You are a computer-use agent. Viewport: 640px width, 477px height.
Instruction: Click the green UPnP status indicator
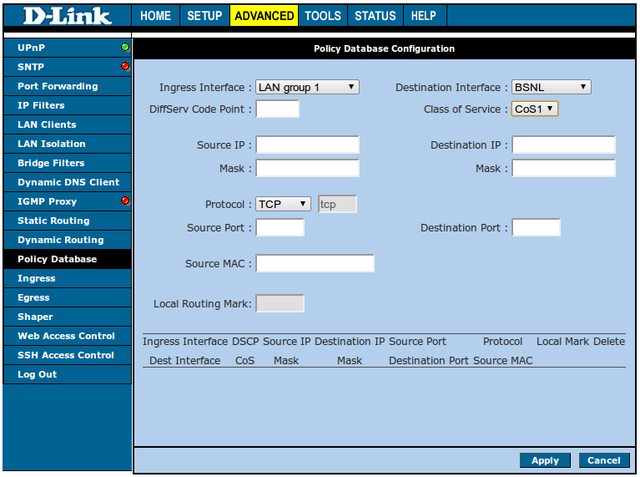(x=125, y=47)
